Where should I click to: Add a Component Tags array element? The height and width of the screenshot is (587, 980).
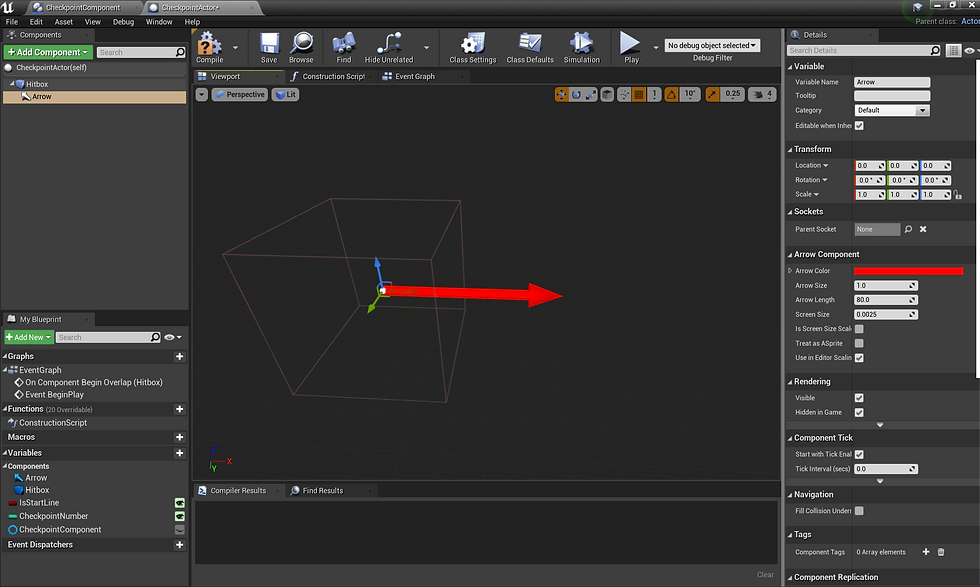[x=926, y=552]
